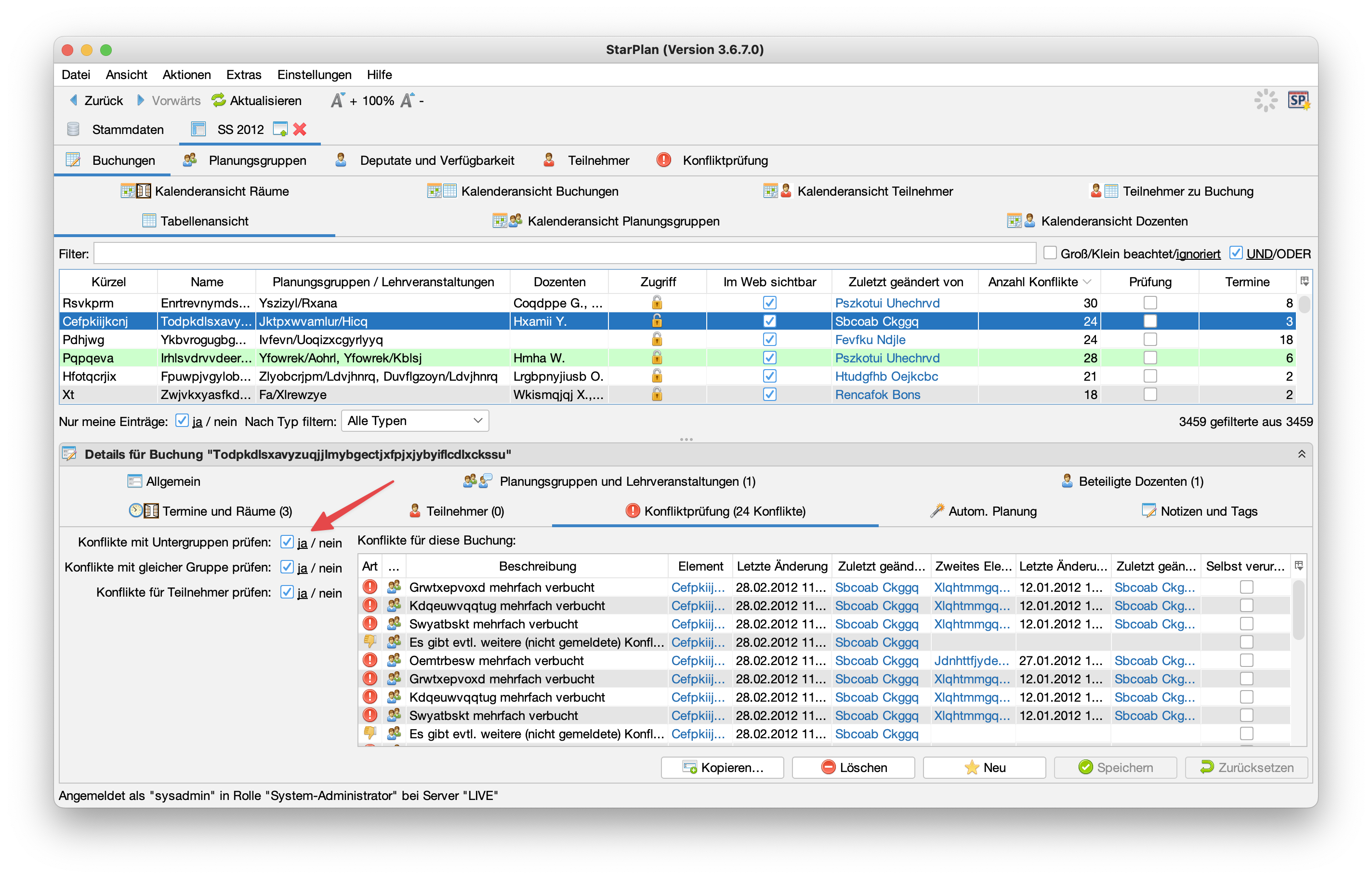
Task: Click the StarPlan SP logo icon
Action: click(x=1298, y=100)
